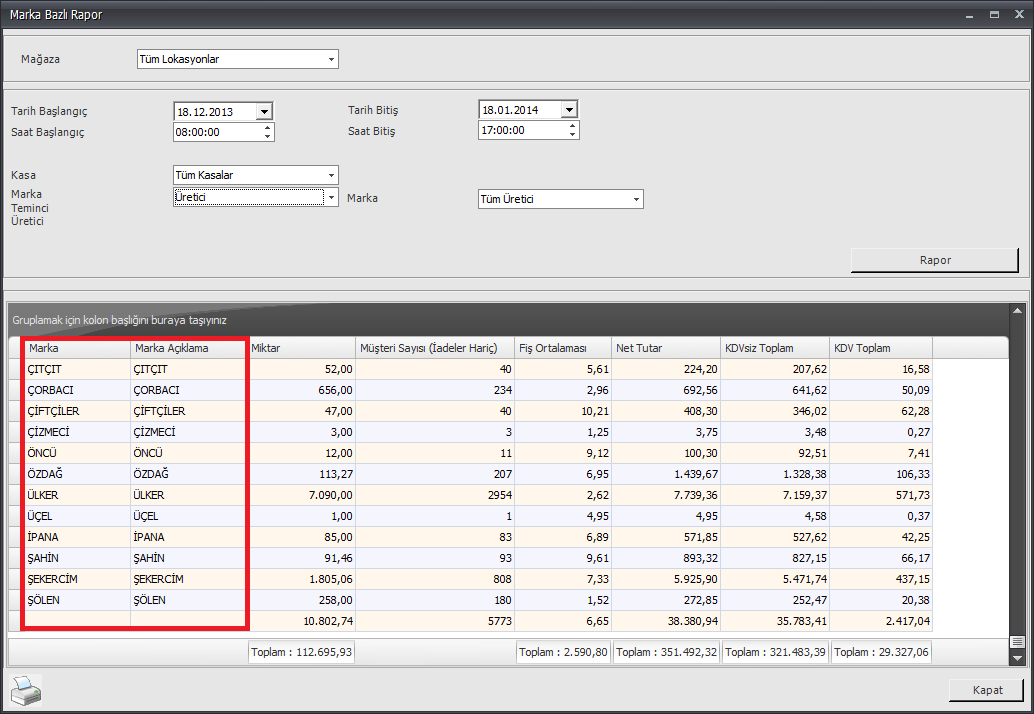This screenshot has height=714, width=1034.
Task: Select the ÖZDAĞ cell in Marka column
Action: click(76, 474)
